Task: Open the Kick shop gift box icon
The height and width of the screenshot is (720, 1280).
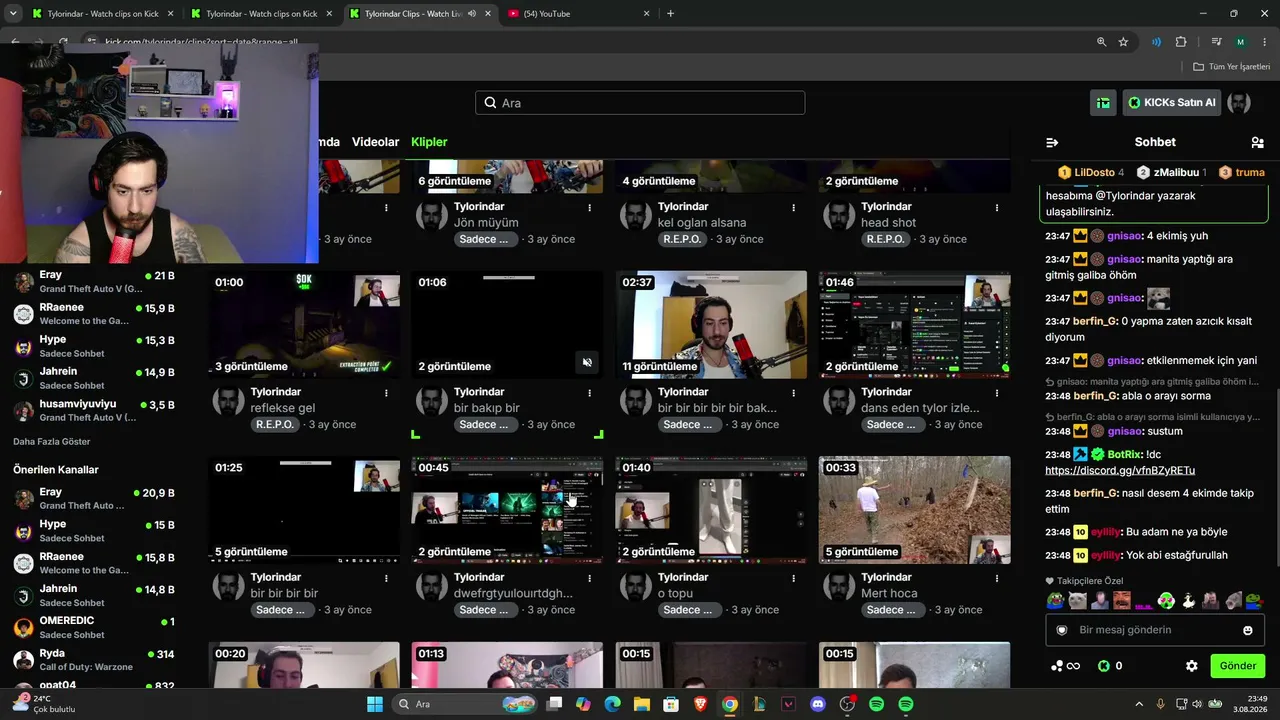Action: (1103, 102)
